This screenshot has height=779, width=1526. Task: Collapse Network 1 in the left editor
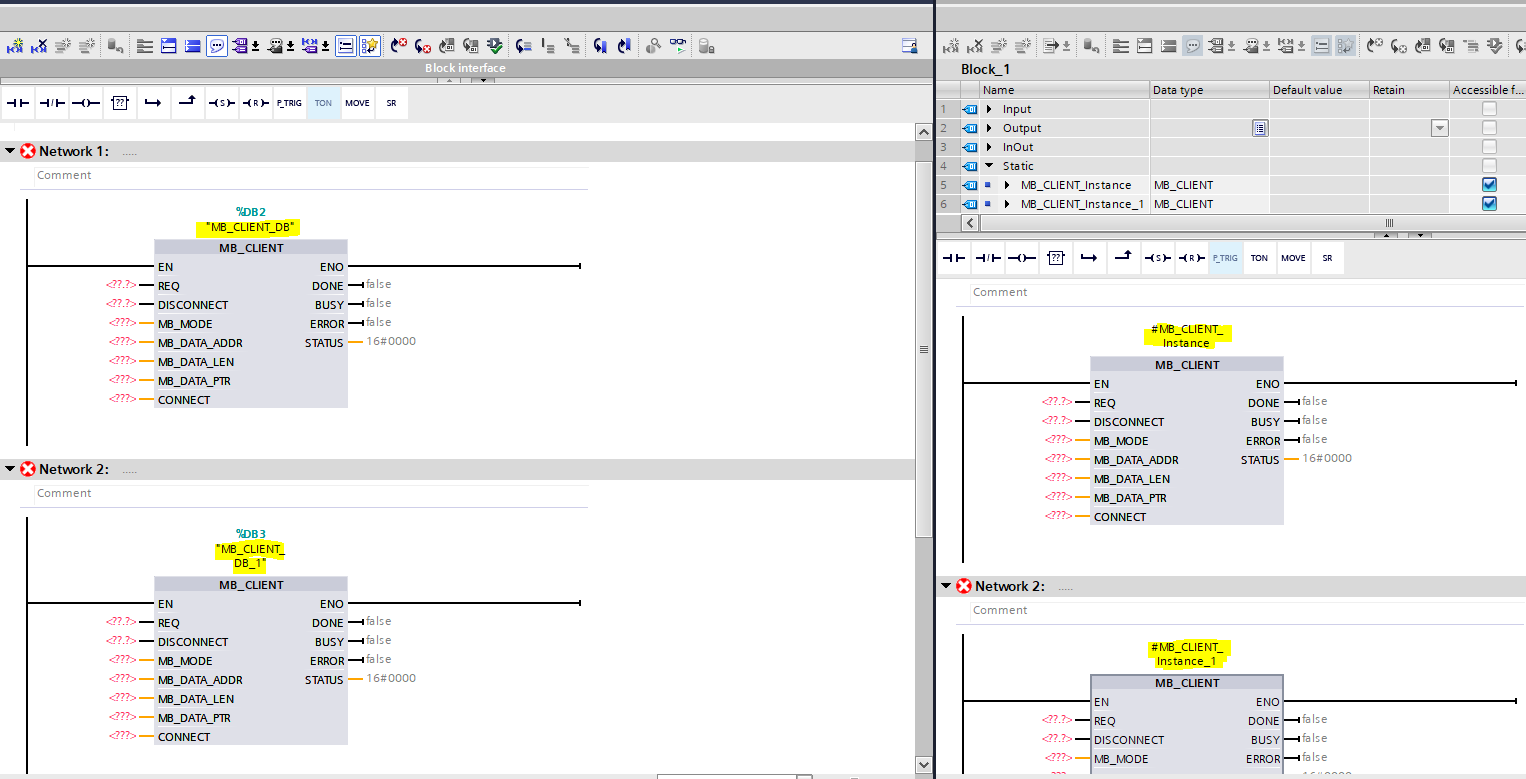[10, 151]
